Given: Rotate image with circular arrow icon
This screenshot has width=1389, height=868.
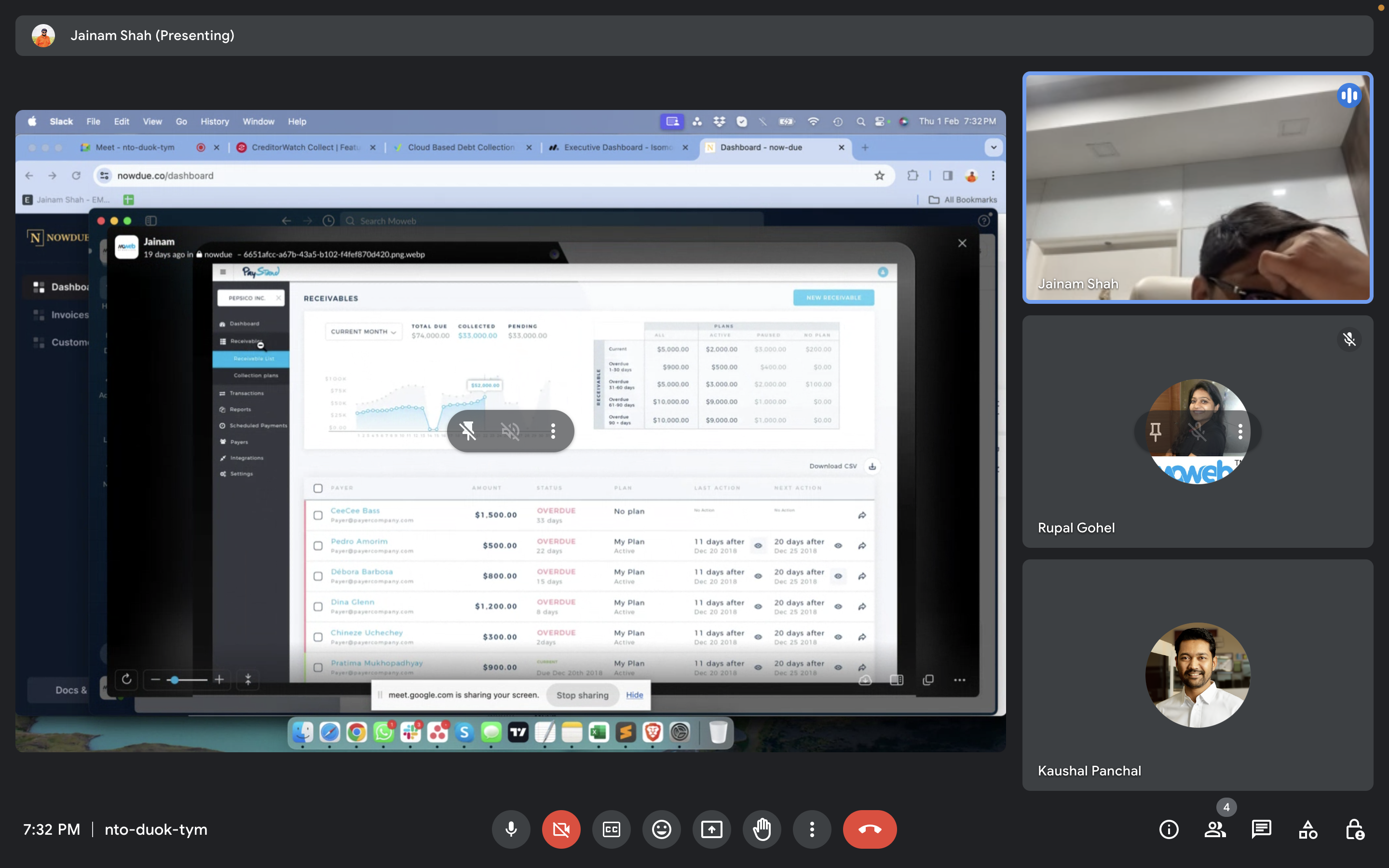Looking at the screenshot, I should tap(126, 680).
